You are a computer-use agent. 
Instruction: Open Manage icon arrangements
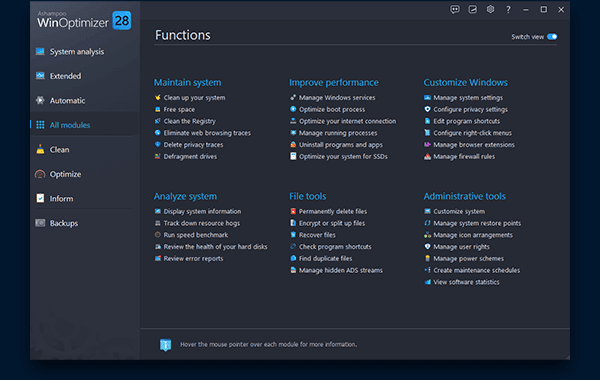click(473, 235)
